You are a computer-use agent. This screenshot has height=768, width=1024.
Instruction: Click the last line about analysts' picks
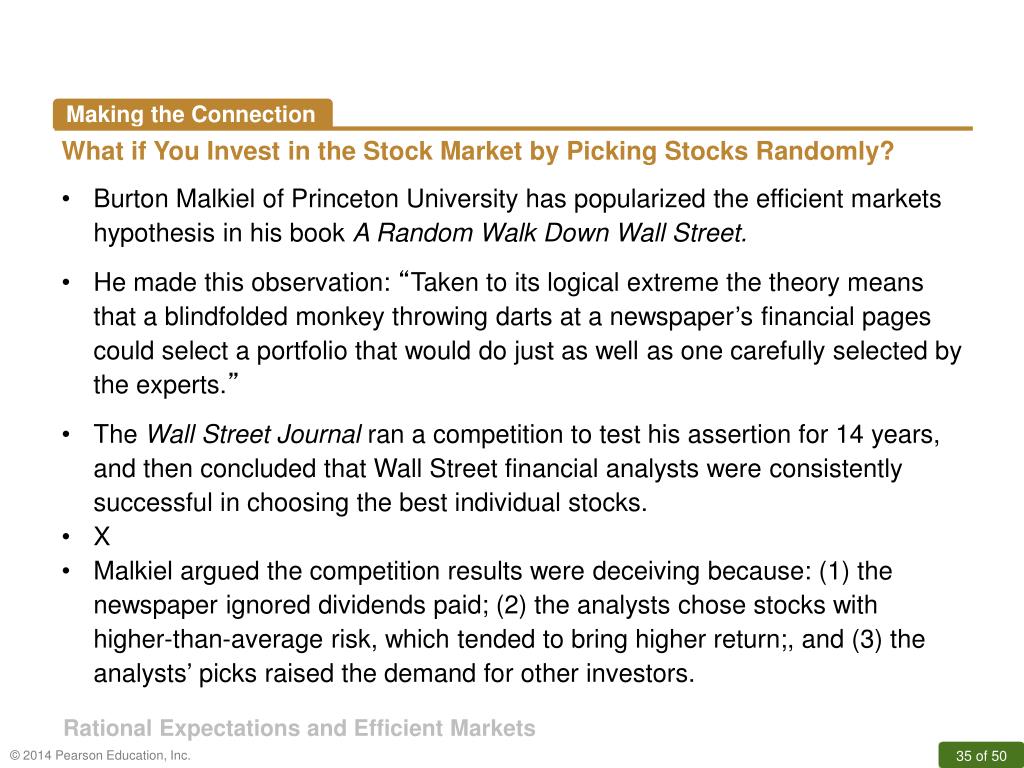[394, 673]
